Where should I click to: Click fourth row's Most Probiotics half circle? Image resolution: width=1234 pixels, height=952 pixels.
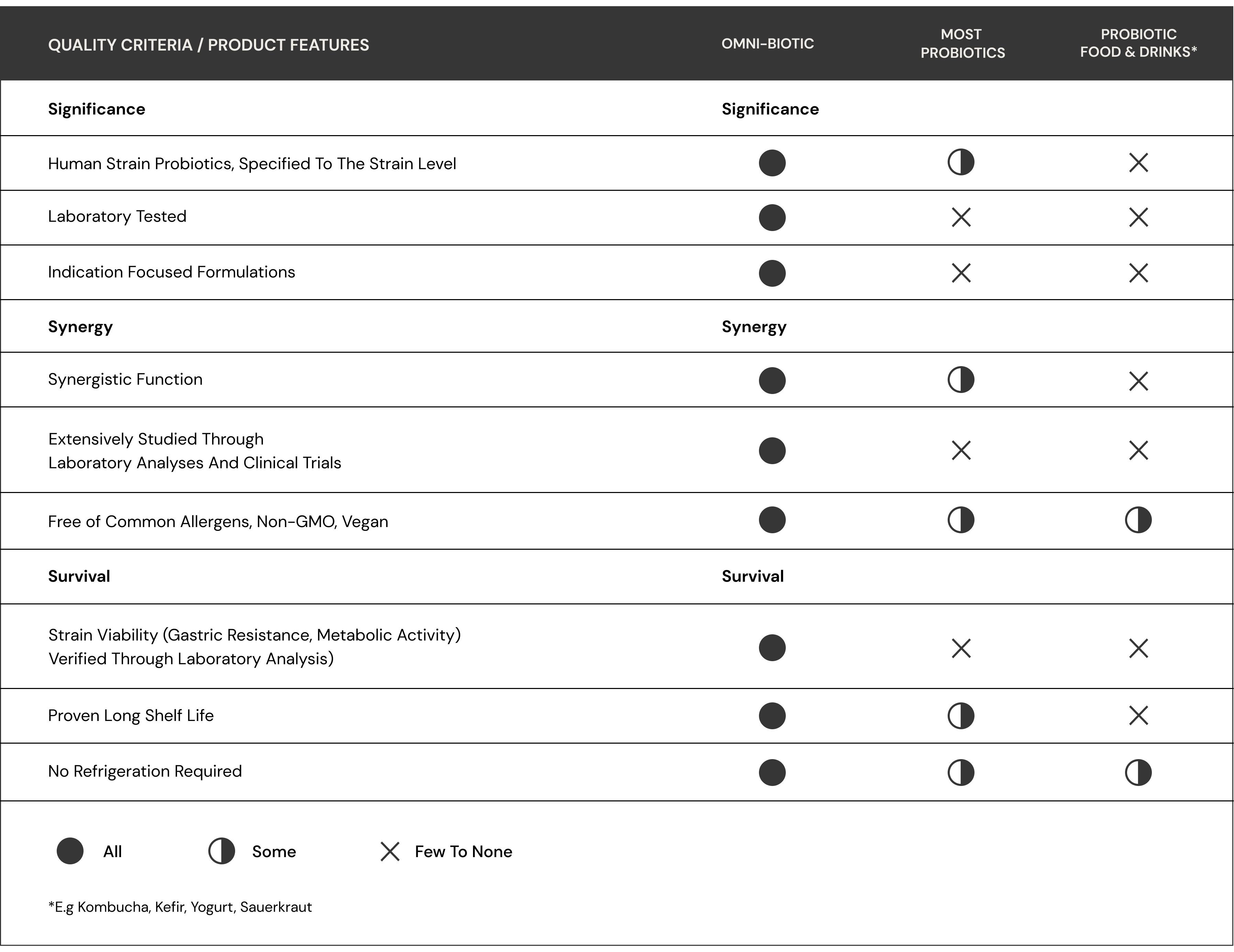(960, 380)
